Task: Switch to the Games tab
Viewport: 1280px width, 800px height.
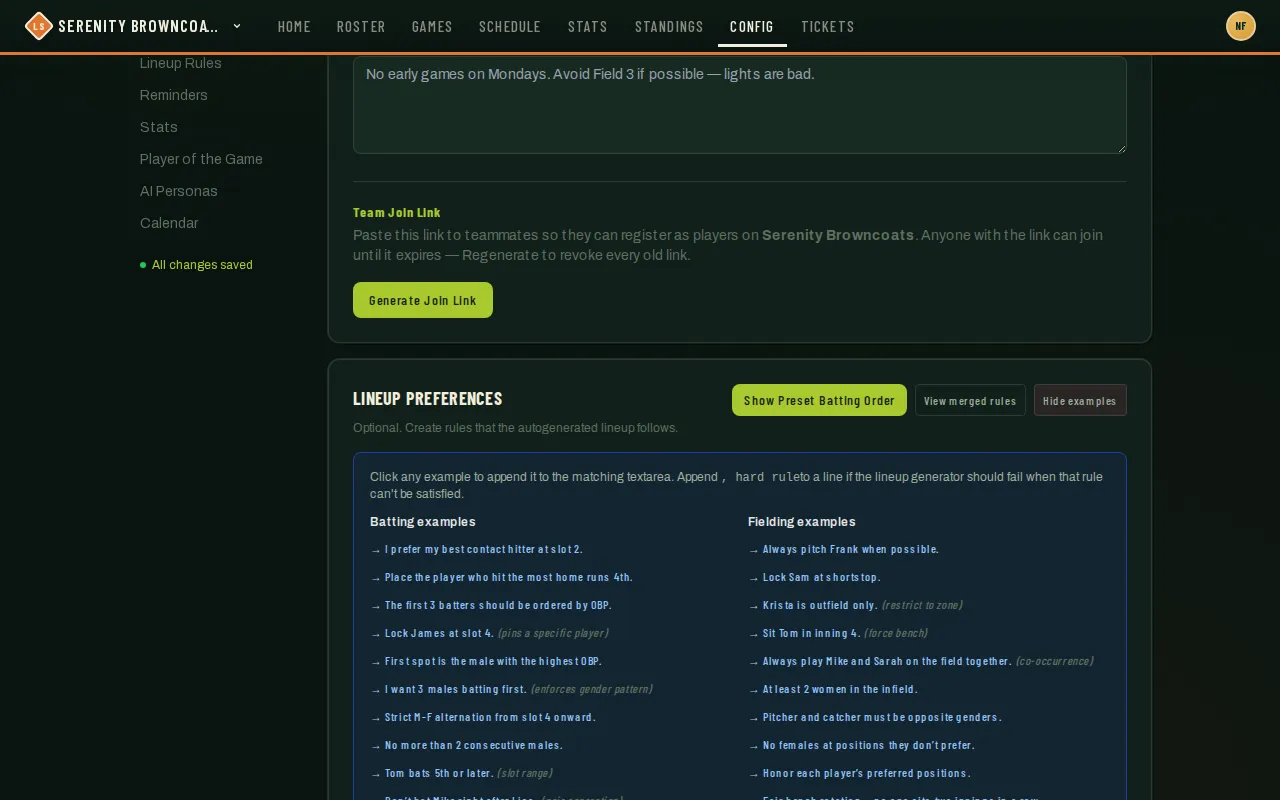Action: [x=432, y=26]
